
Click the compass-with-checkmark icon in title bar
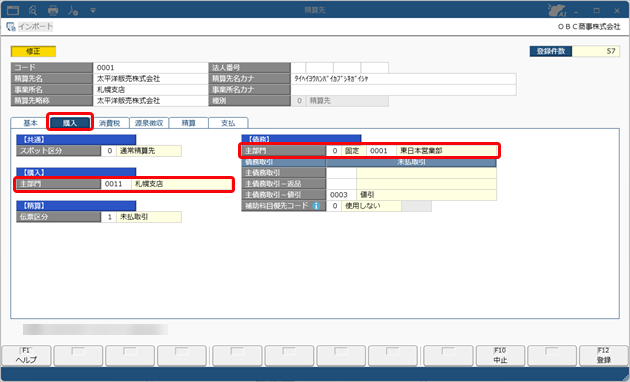pos(73,10)
